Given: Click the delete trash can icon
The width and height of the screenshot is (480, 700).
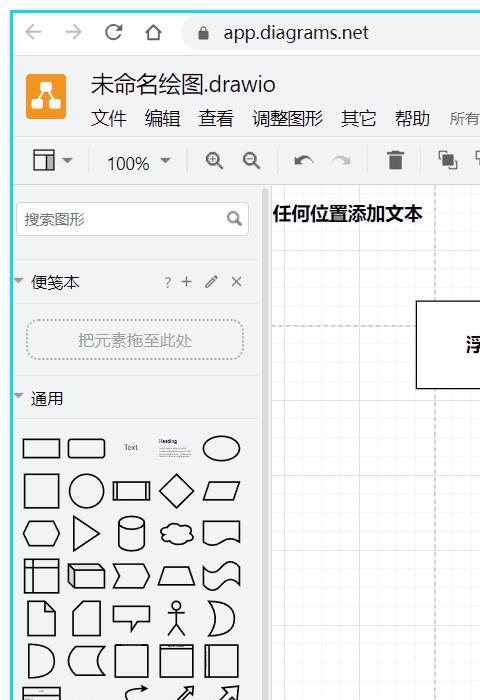Looking at the screenshot, I should tap(395, 160).
